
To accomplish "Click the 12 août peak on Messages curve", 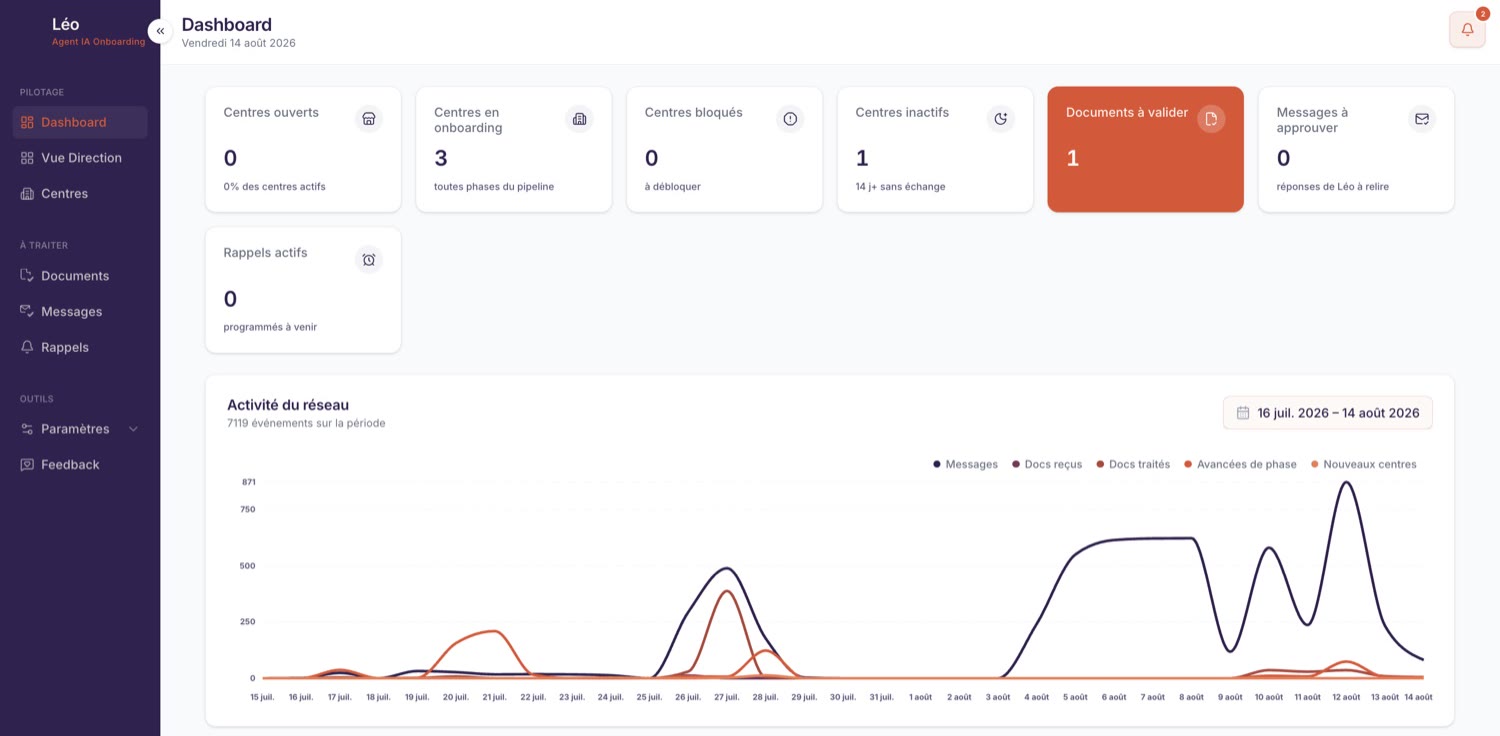I will click(x=1346, y=483).
